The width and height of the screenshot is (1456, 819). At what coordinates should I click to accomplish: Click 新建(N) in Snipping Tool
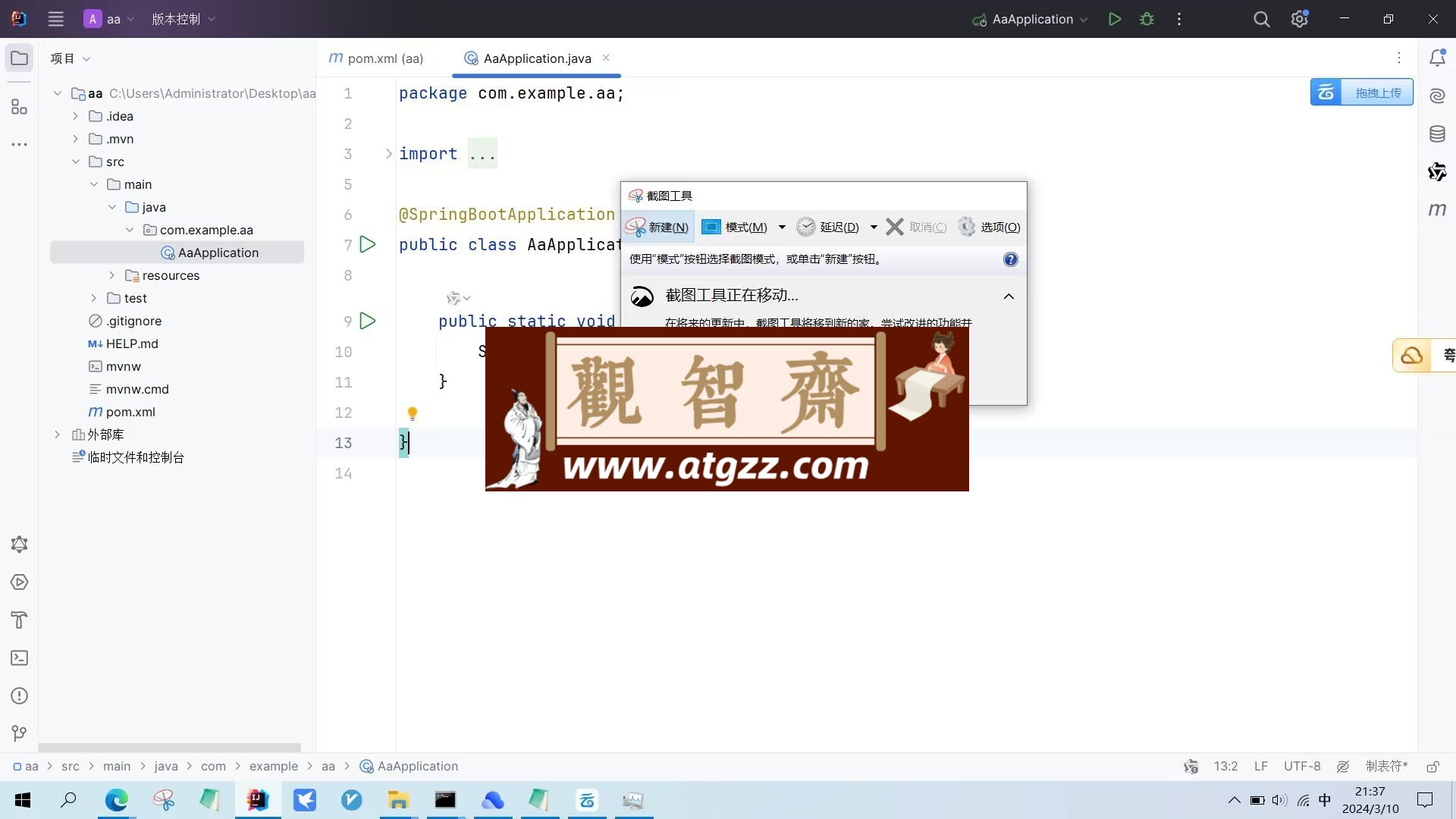coord(657,227)
